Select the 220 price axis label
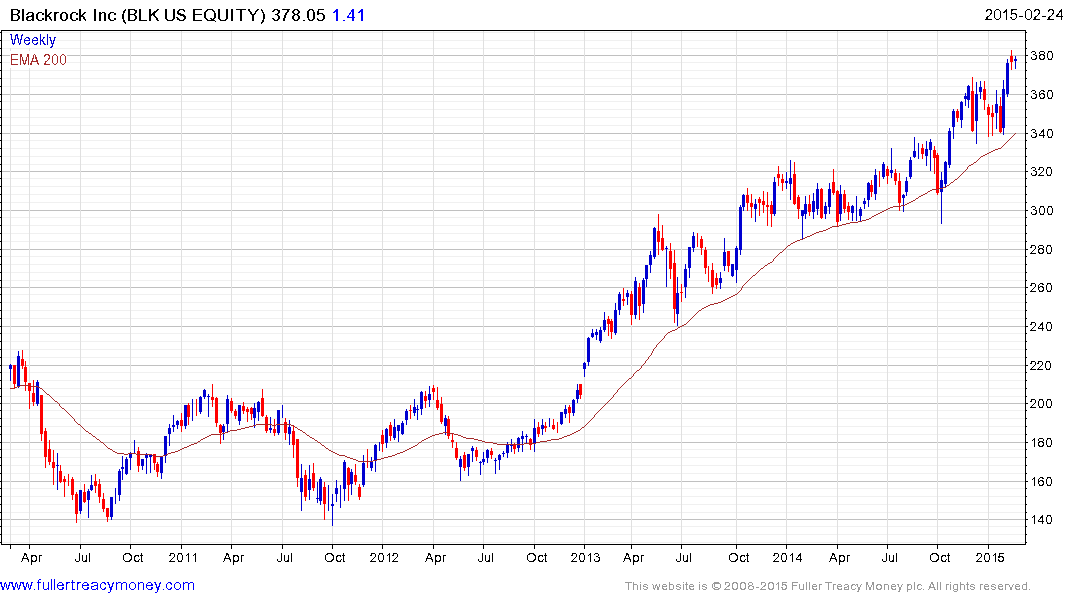Screen dimensions: 1075x600 coord(1042,365)
